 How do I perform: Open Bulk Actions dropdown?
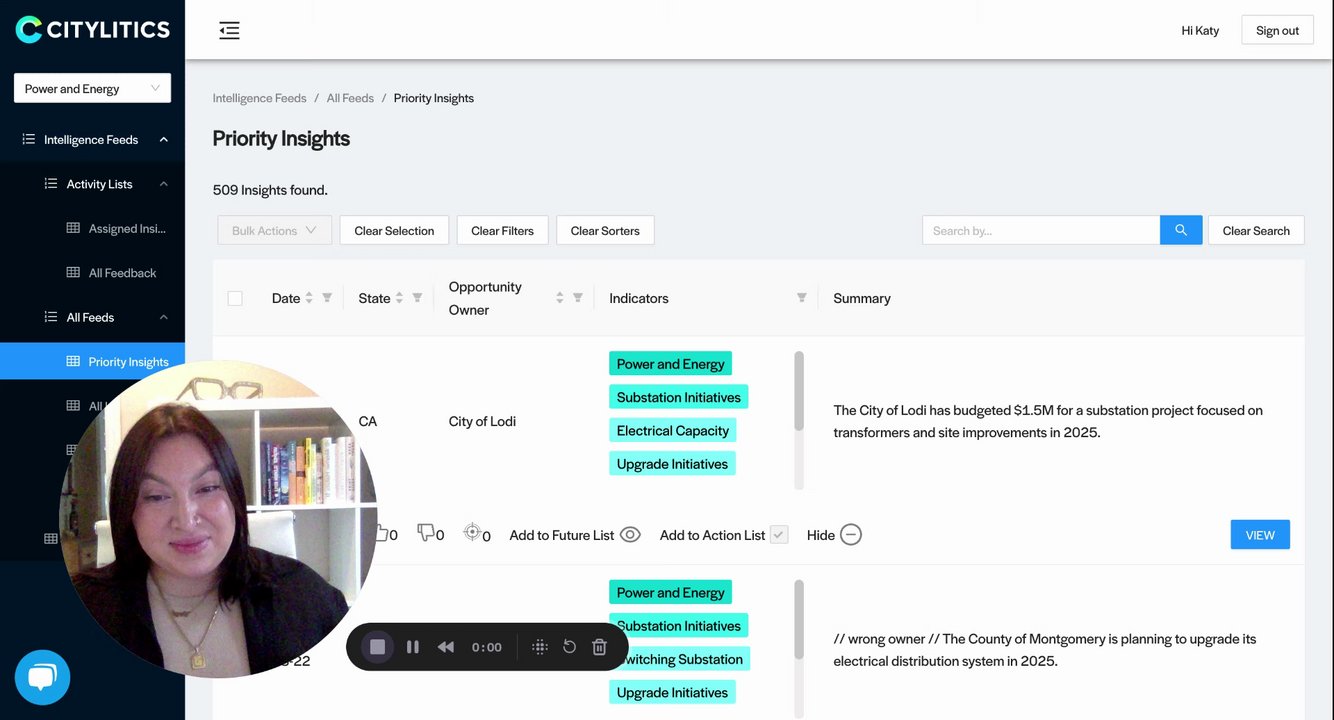[x=274, y=230]
